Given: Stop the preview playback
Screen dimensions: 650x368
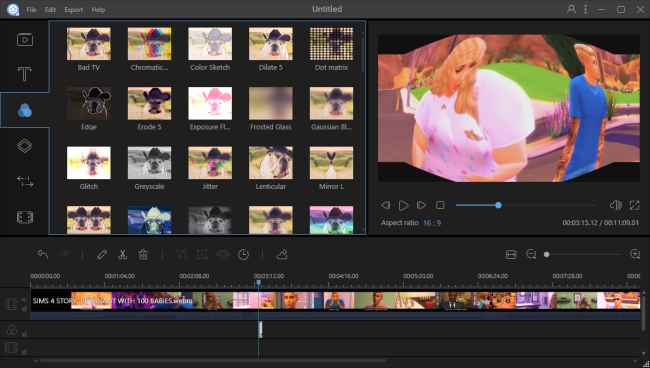Looking at the screenshot, I should click(440, 205).
